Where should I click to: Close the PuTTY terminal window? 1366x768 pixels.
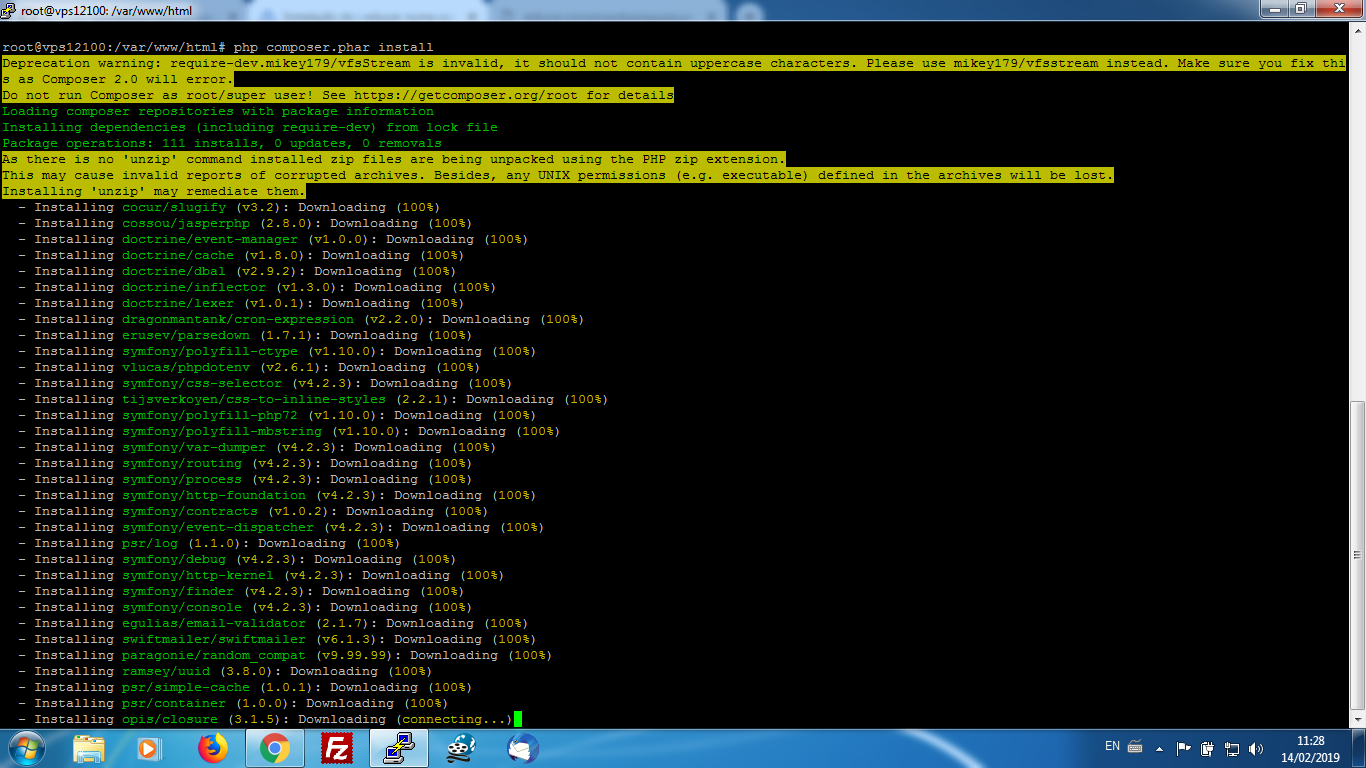(x=1338, y=9)
